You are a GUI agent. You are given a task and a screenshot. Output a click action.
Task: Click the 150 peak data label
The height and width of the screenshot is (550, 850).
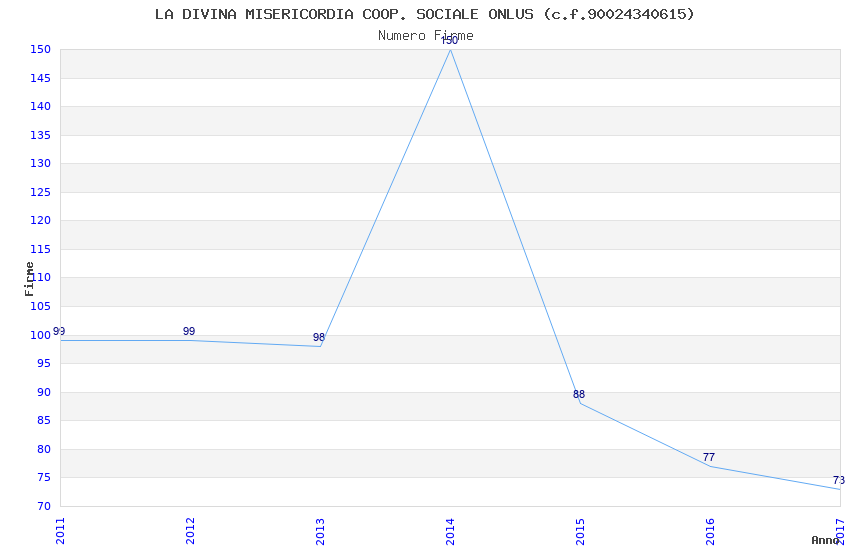pos(450,41)
